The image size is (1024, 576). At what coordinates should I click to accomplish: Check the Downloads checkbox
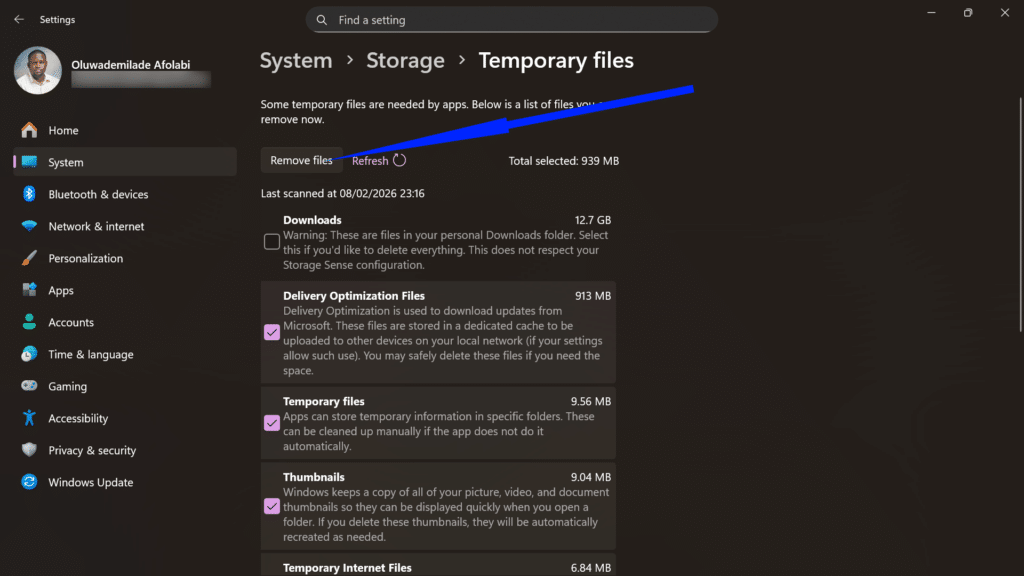click(x=271, y=241)
